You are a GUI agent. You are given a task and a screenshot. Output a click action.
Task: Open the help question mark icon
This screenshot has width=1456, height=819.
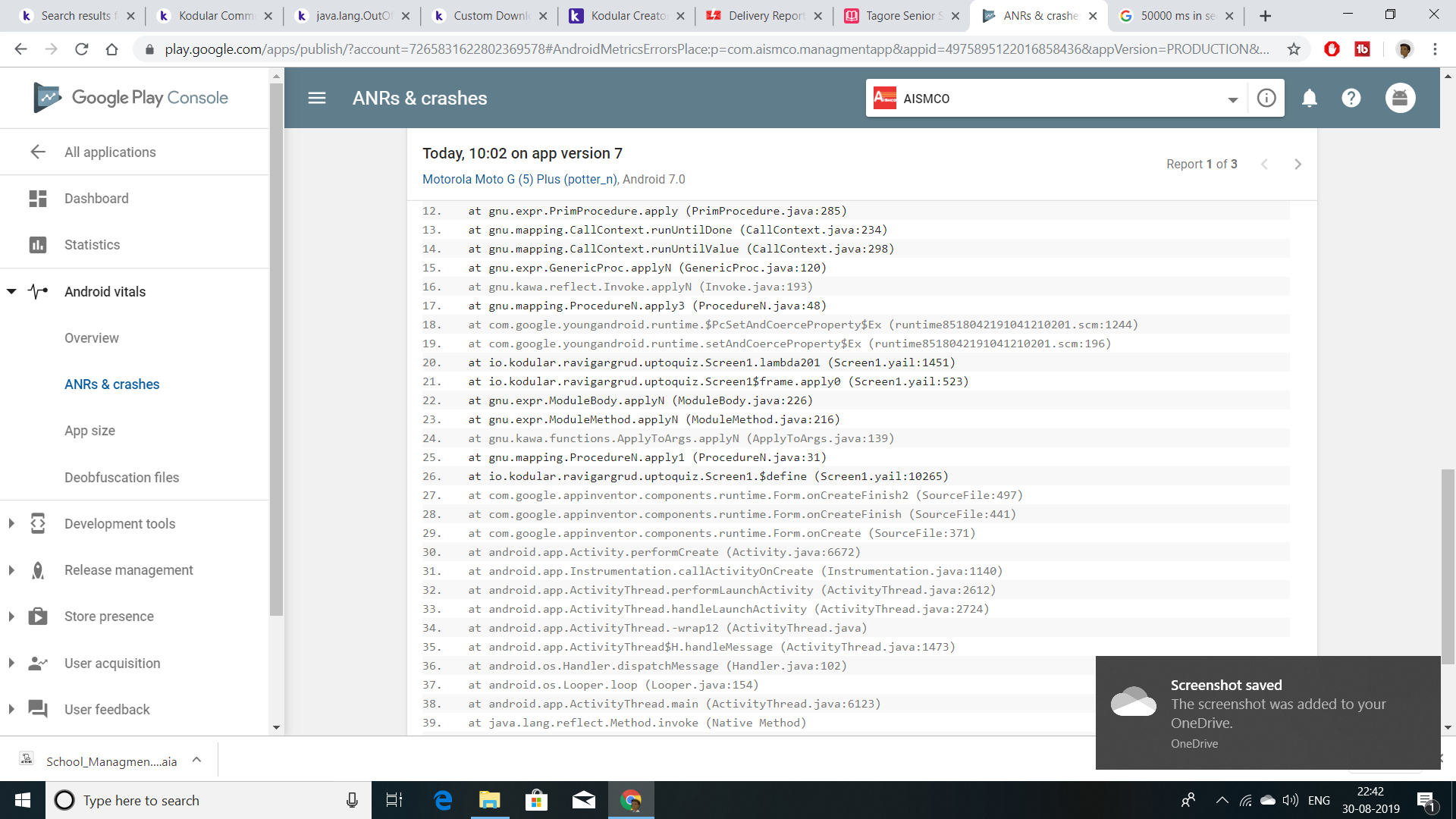tap(1351, 98)
